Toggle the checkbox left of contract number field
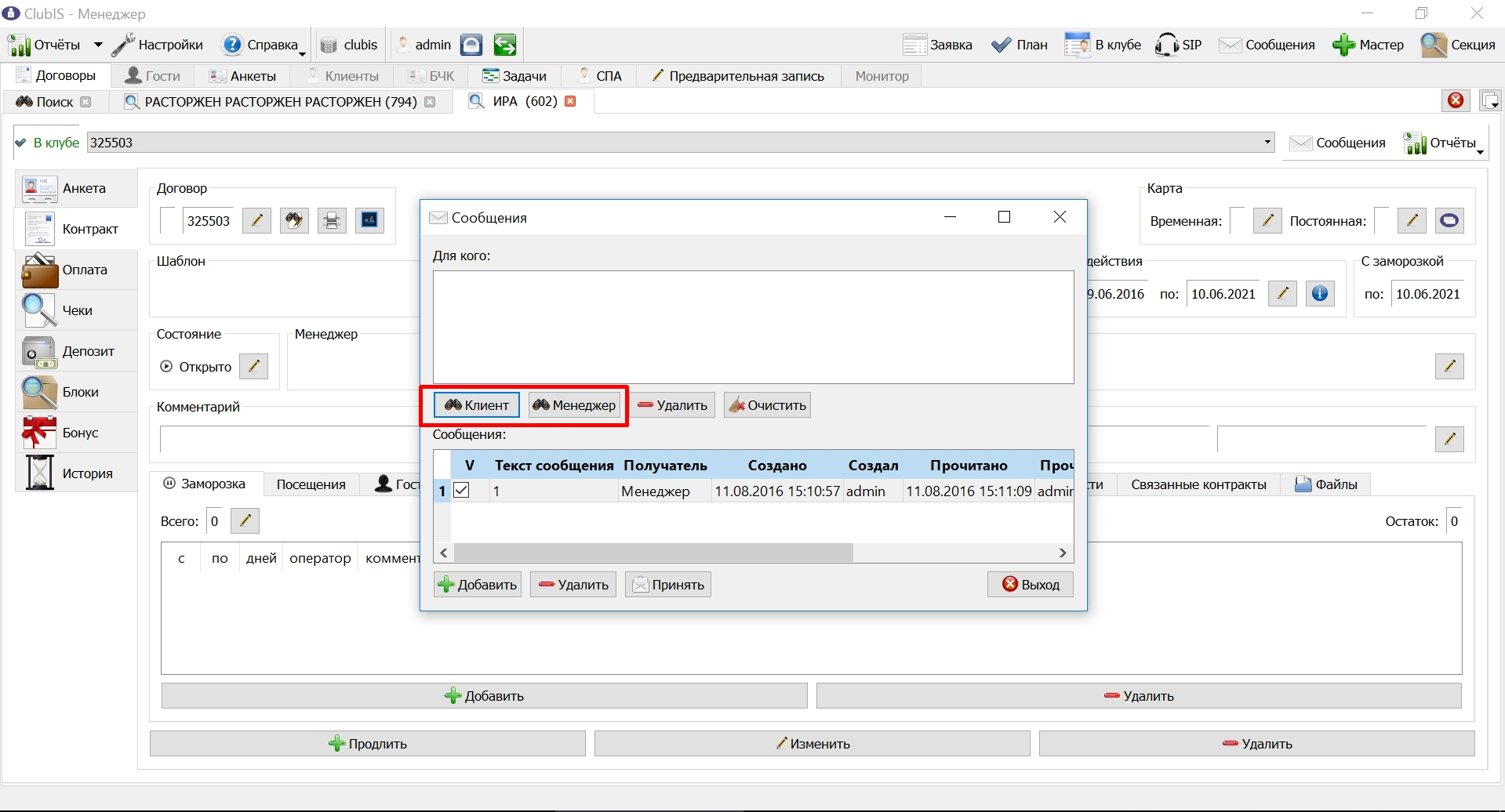The width and height of the screenshot is (1505, 812). point(167,220)
